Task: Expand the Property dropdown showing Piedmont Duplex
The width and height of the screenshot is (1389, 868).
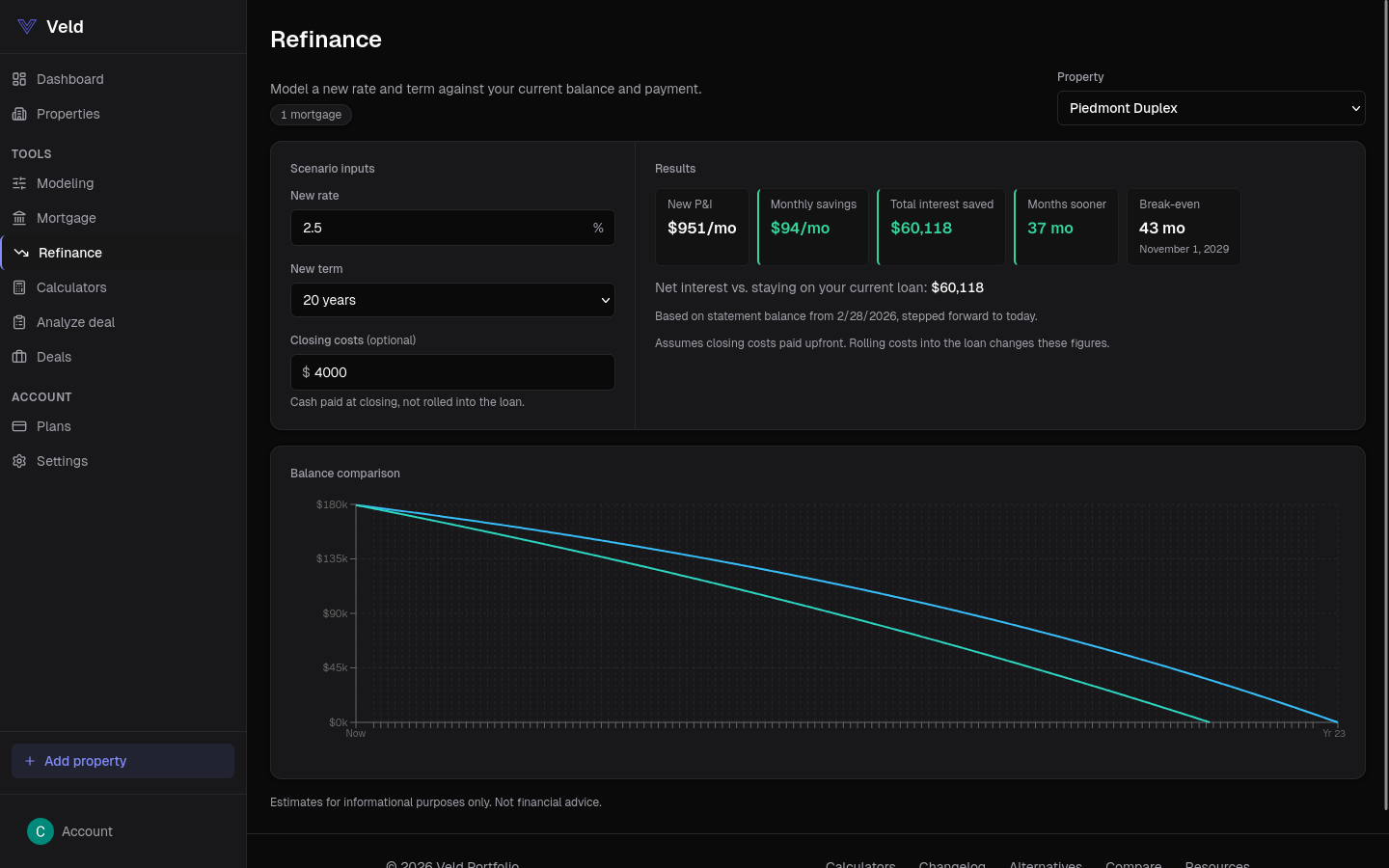Action: [1211, 108]
